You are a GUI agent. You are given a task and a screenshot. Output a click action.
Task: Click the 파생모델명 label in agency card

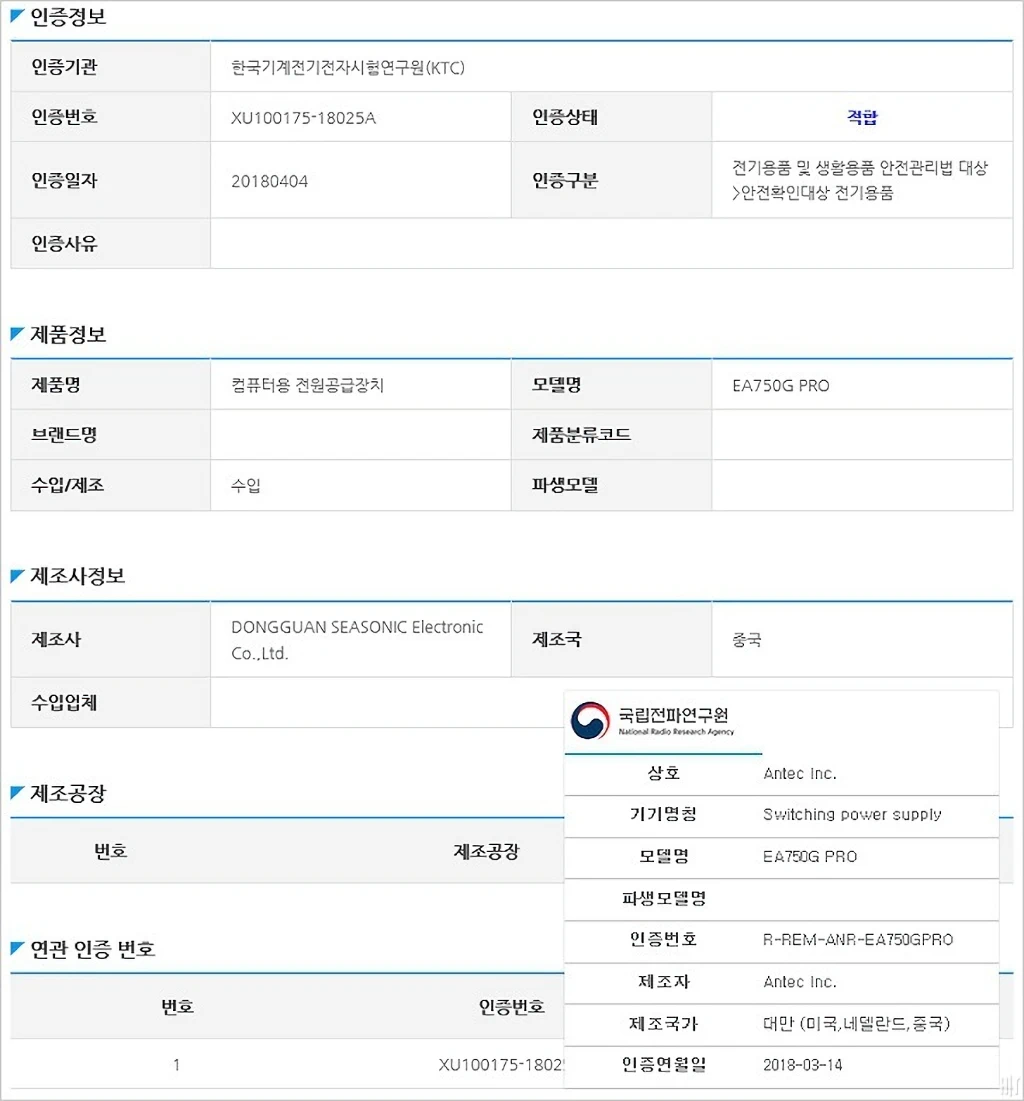(663, 898)
